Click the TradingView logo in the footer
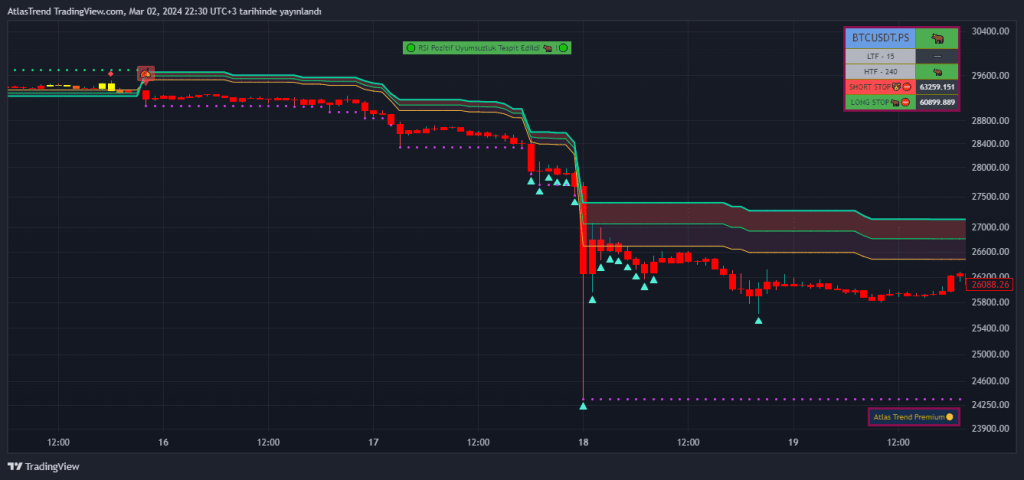Screen dimensions: 1024x480 pos(43,467)
